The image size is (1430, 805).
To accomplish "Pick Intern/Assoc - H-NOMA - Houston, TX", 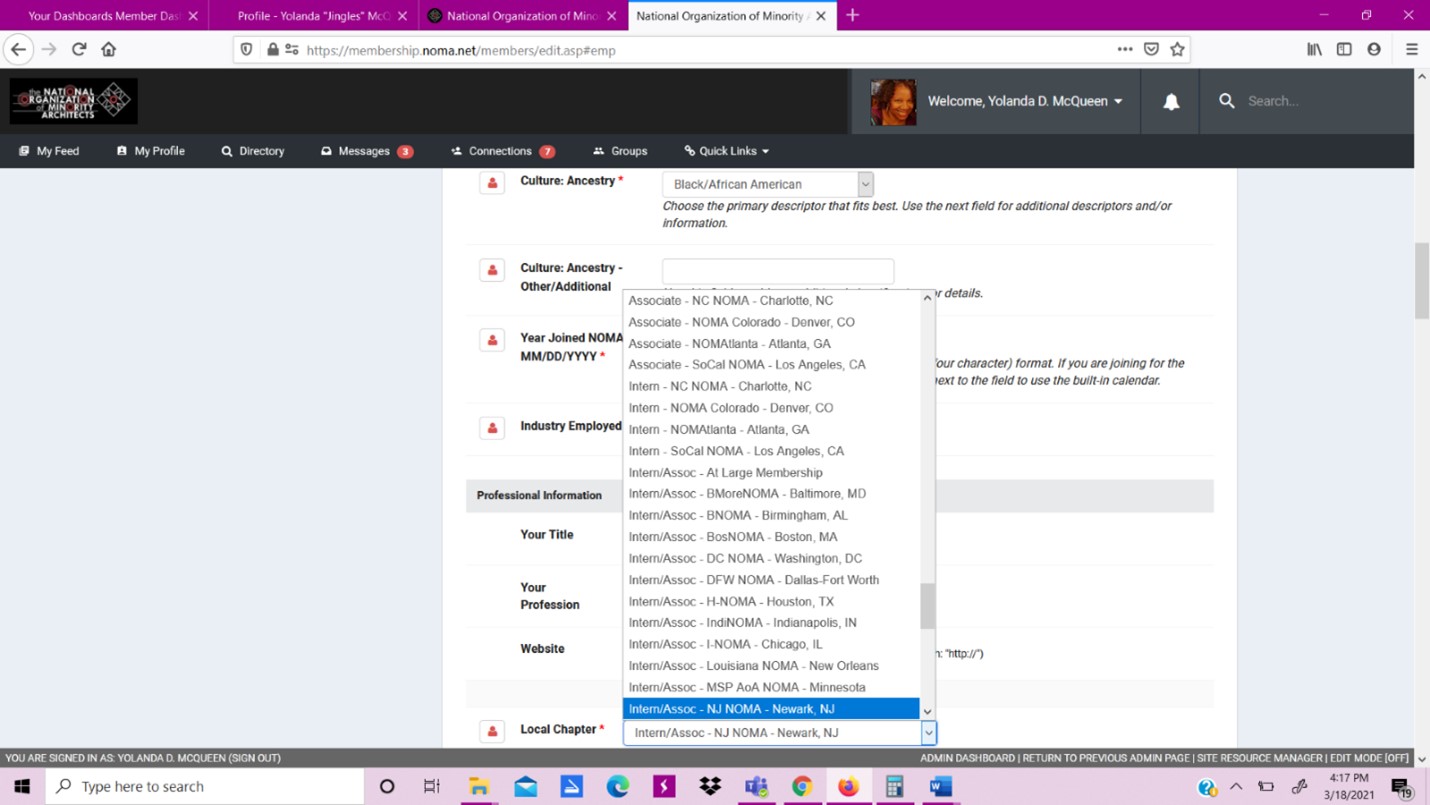I will coord(771,601).
